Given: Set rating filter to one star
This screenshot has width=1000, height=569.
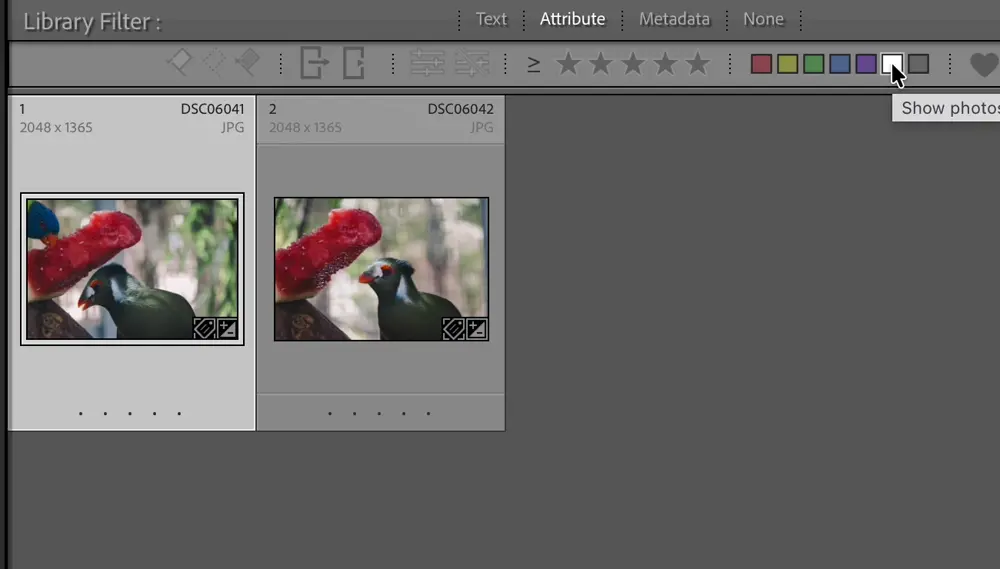Looking at the screenshot, I should (x=568, y=63).
